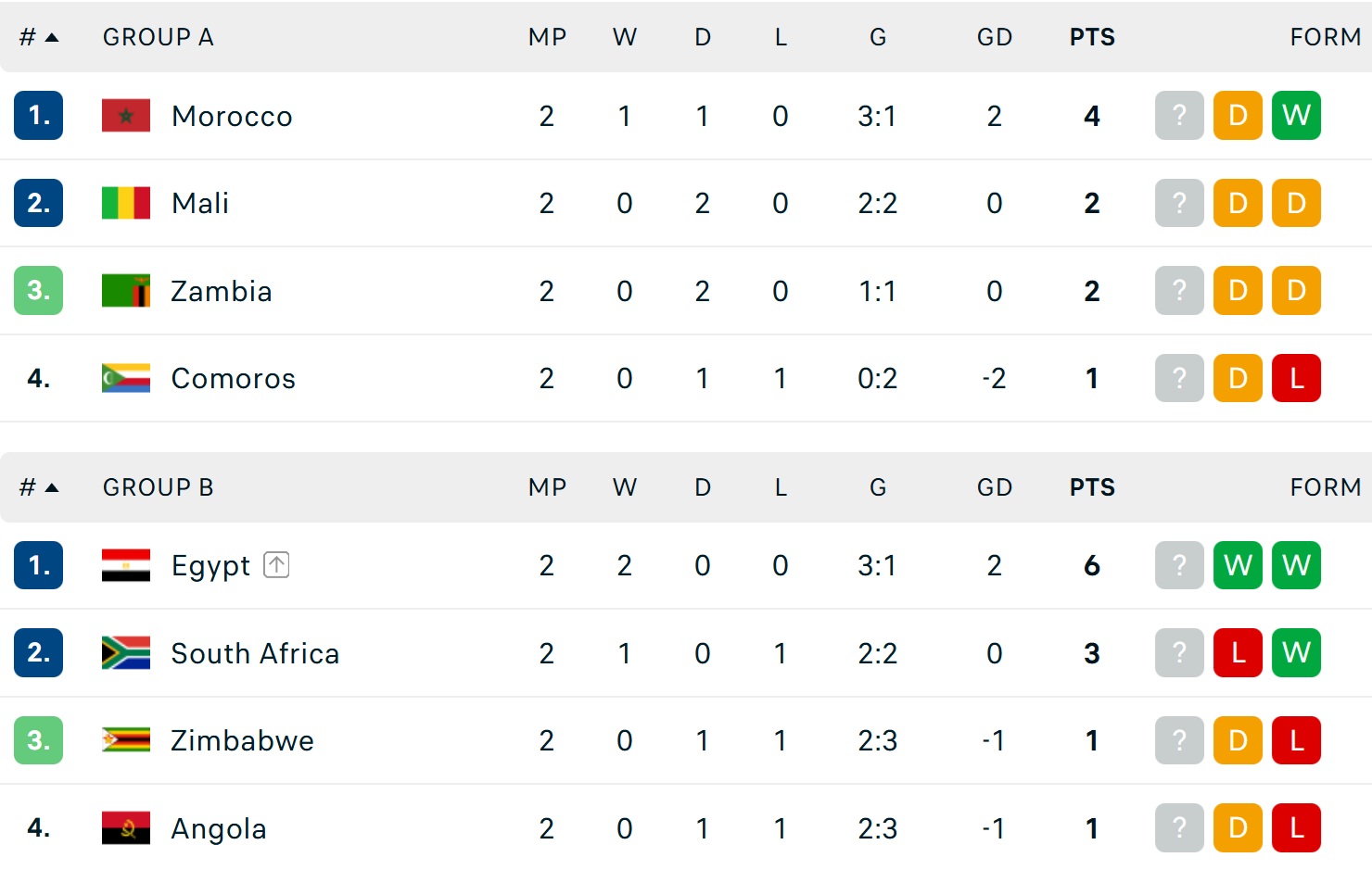Viewport: 1372px width, 870px height.
Task: Click Morocco's green W form badge
Action: (1296, 116)
